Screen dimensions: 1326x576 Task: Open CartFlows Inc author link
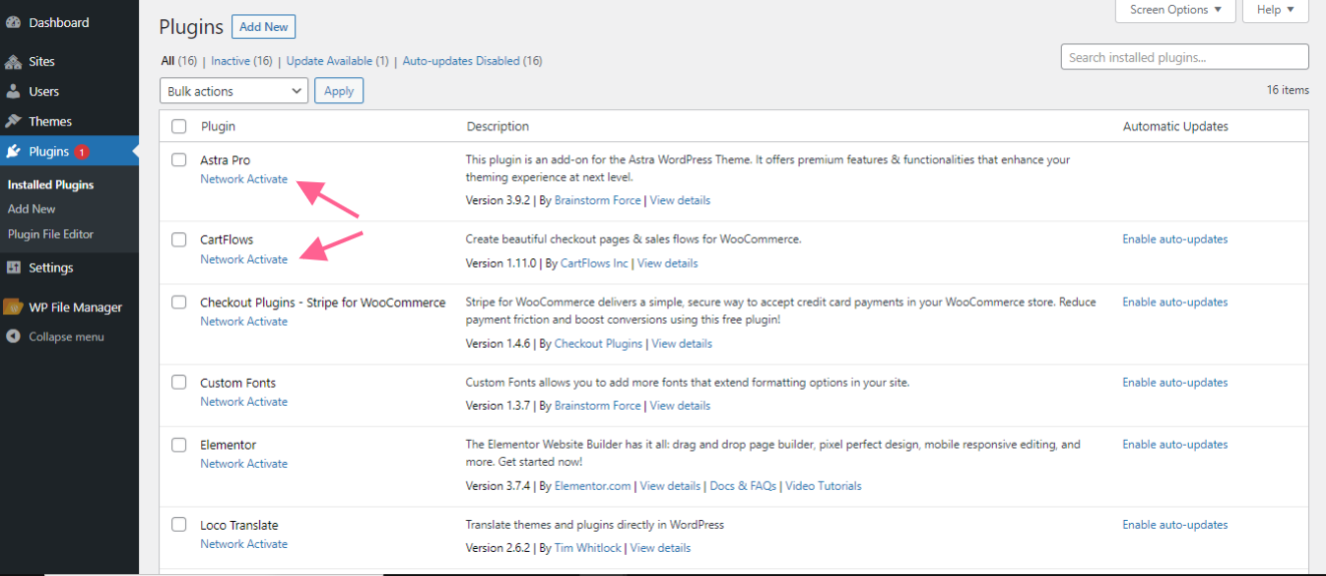click(x=594, y=263)
